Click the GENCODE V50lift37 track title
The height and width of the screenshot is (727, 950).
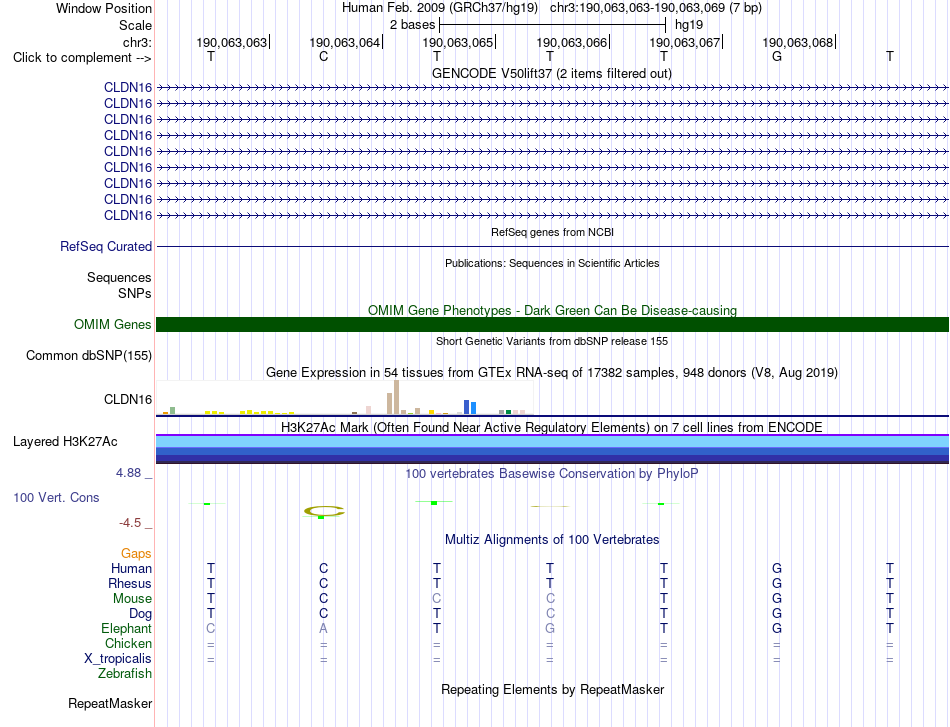pyautogui.click(x=551, y=73)
